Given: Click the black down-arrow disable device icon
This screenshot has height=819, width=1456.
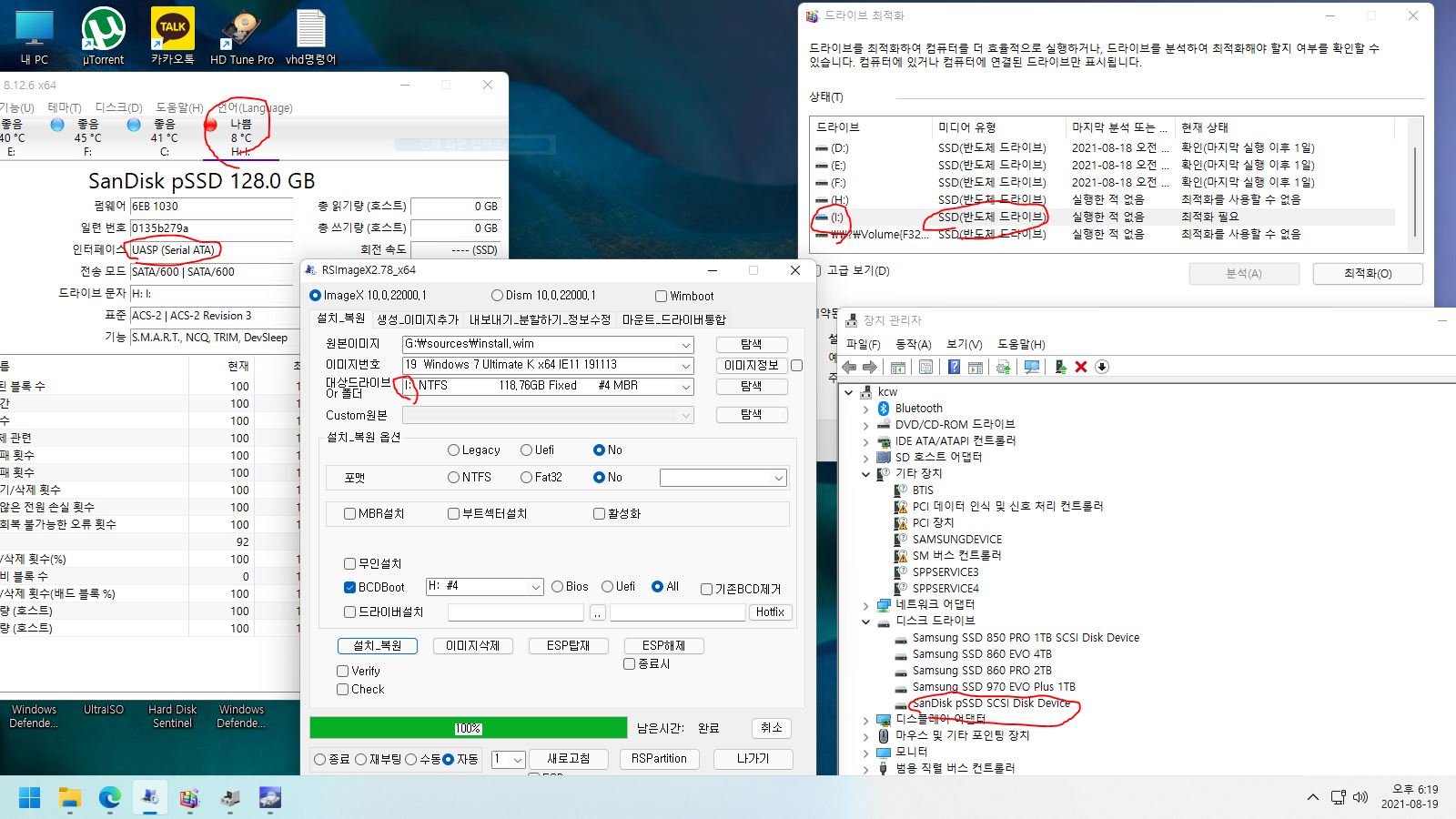Looking at the screenshot, I should point(1102,367).
